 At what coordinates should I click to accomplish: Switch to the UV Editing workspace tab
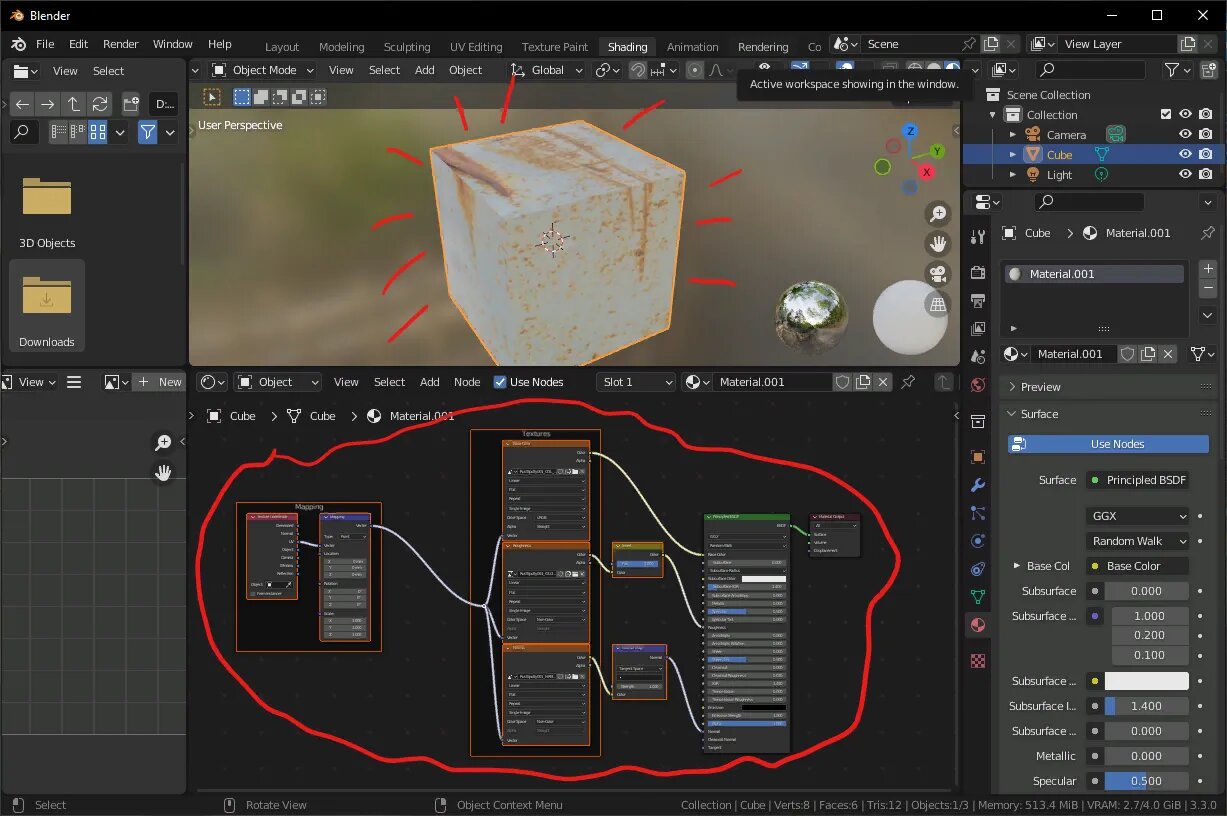476,47
